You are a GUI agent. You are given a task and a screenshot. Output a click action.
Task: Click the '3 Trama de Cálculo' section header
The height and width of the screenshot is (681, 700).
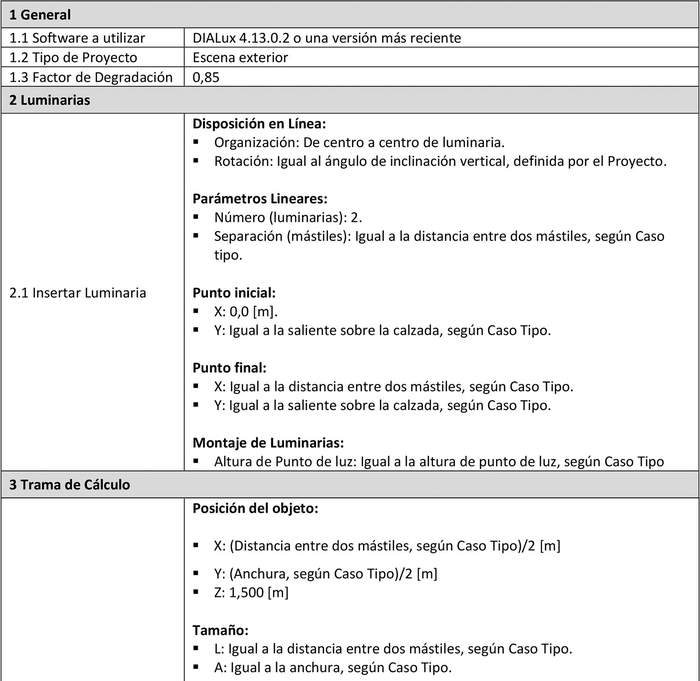point(69,485)
